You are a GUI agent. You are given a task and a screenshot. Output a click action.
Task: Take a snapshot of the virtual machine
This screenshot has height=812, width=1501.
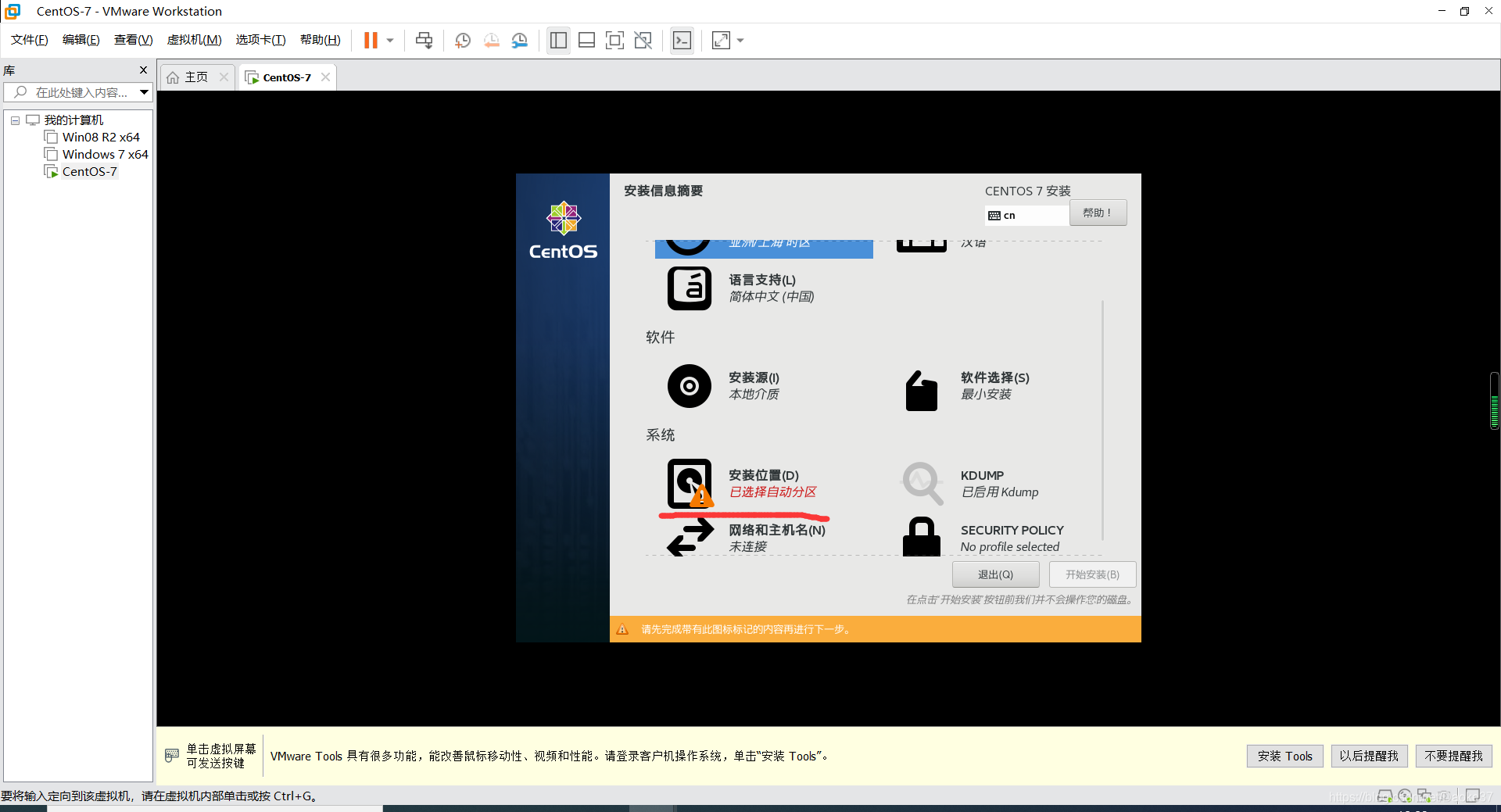click(462, 40)
